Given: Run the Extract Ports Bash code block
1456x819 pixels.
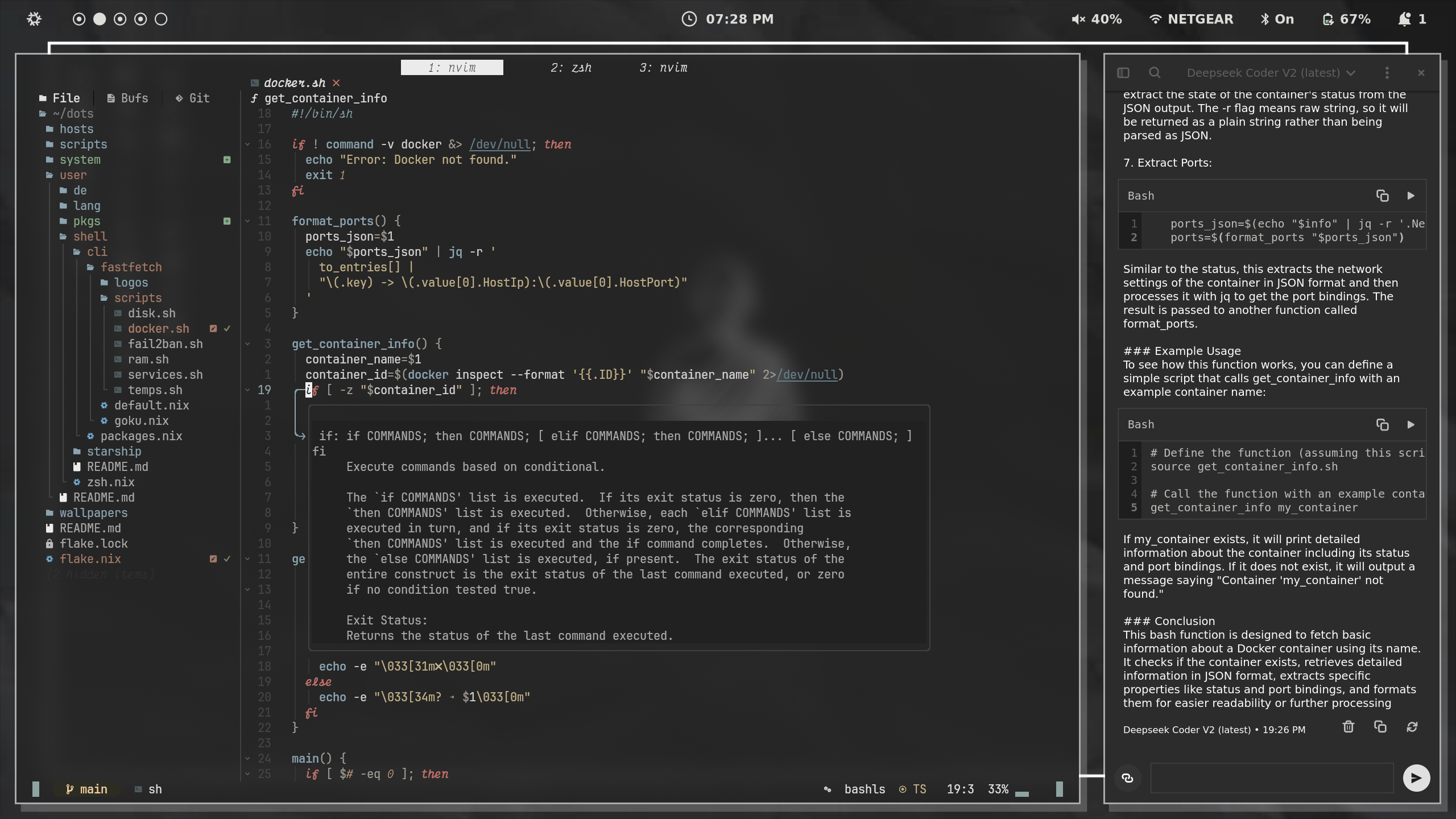Looking at the screenshot, I should [x=1411, y=196].
